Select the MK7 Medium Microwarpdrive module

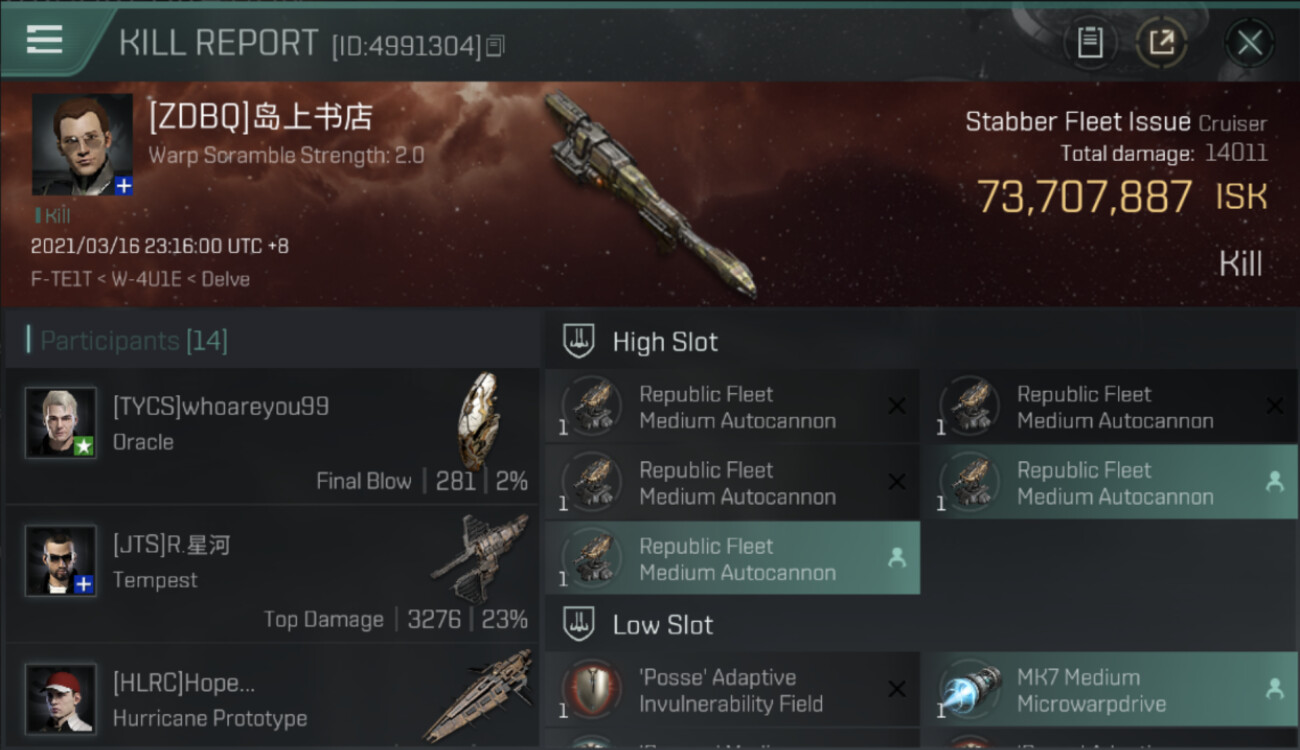[1109, 690]
